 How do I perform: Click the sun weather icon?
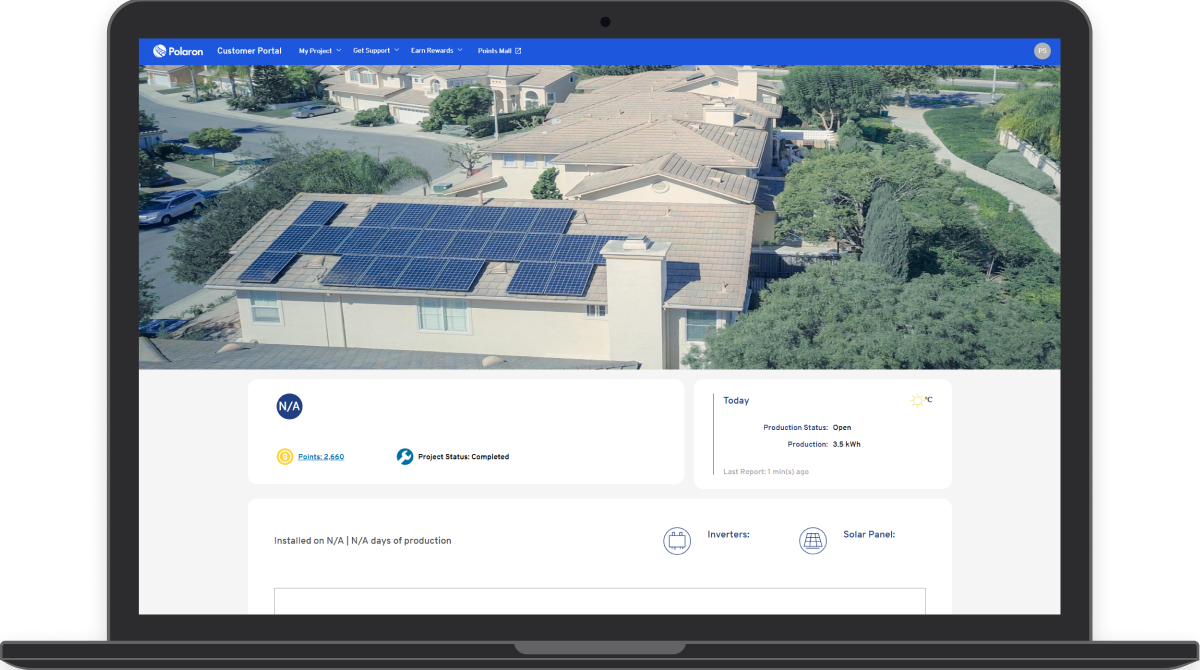916,401
